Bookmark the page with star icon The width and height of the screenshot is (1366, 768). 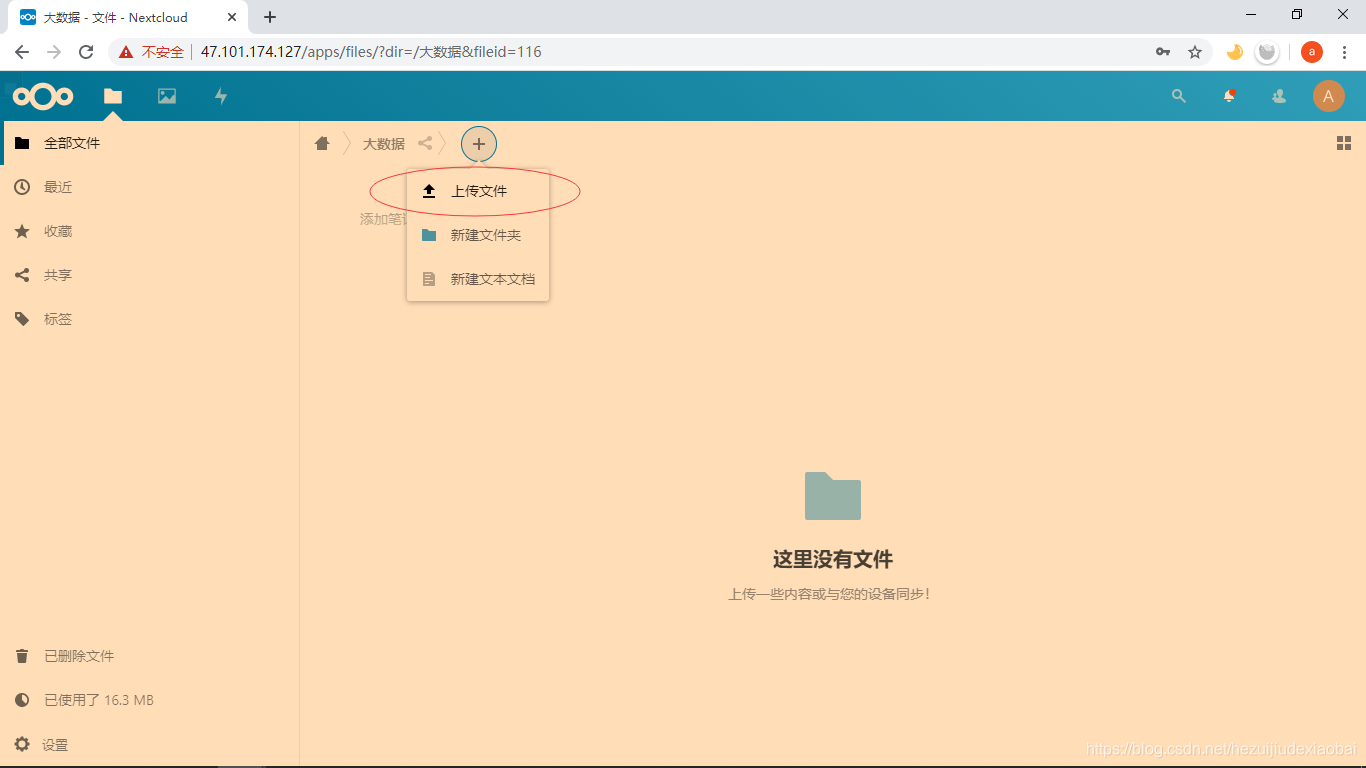(1194, 52)
